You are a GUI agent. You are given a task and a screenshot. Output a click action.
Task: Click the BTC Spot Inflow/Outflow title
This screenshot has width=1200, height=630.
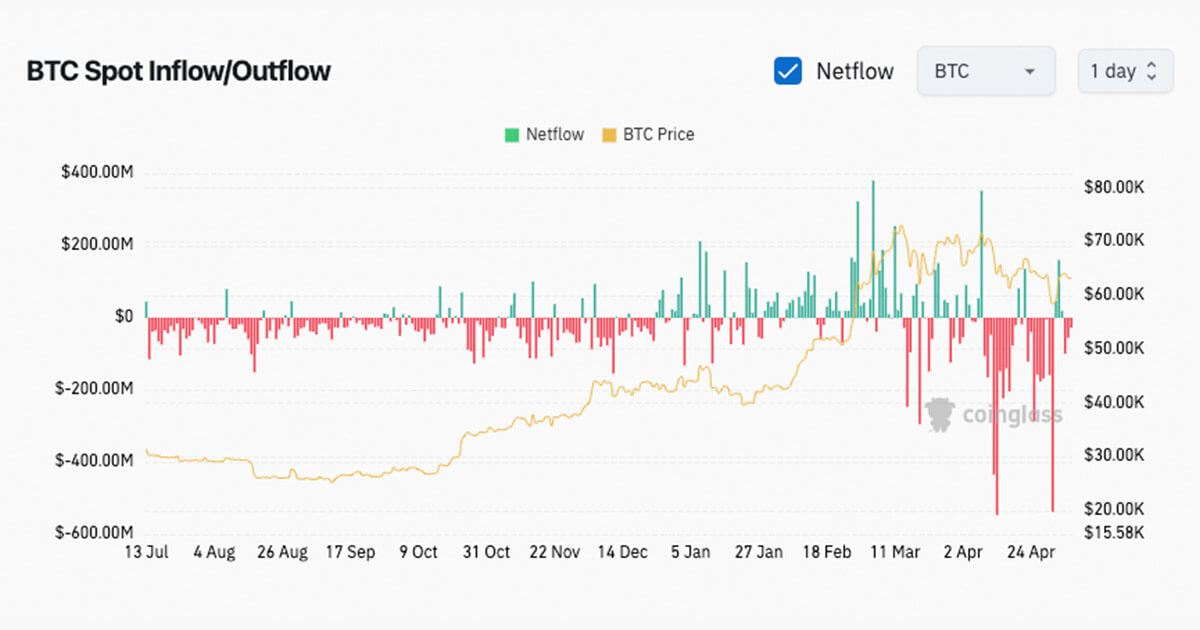(178, 71)
